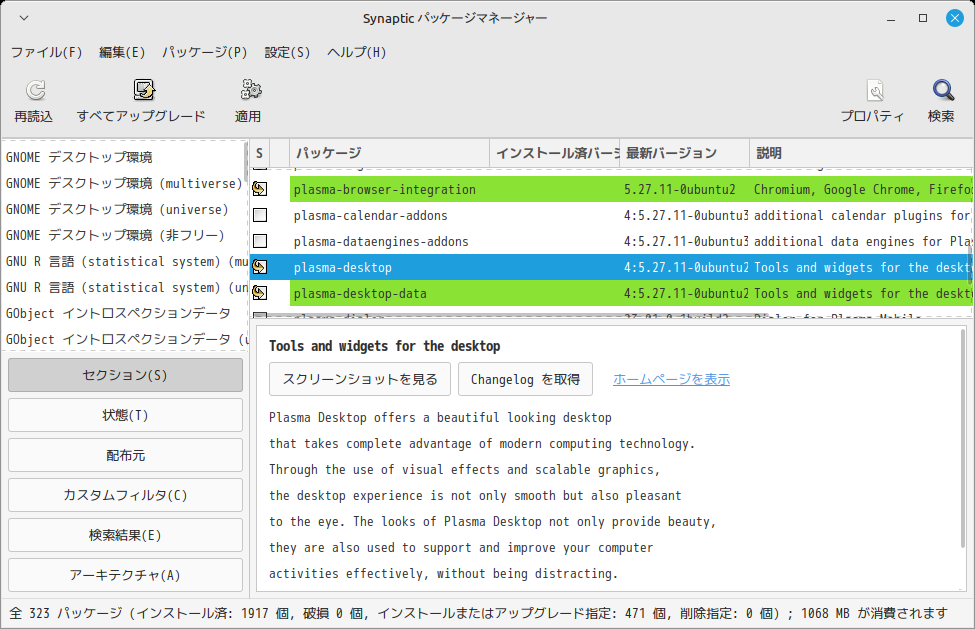The height and width of the screenshot is (629, 975).
Task: Click the Apply (適用) gears icon
Action: point(248,92)
